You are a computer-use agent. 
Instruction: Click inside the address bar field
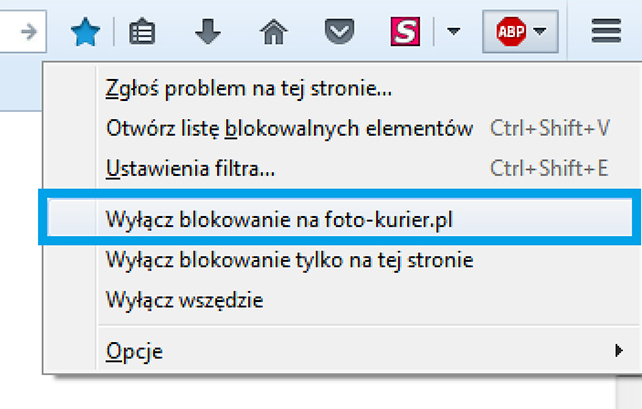(x=8, y=32)
